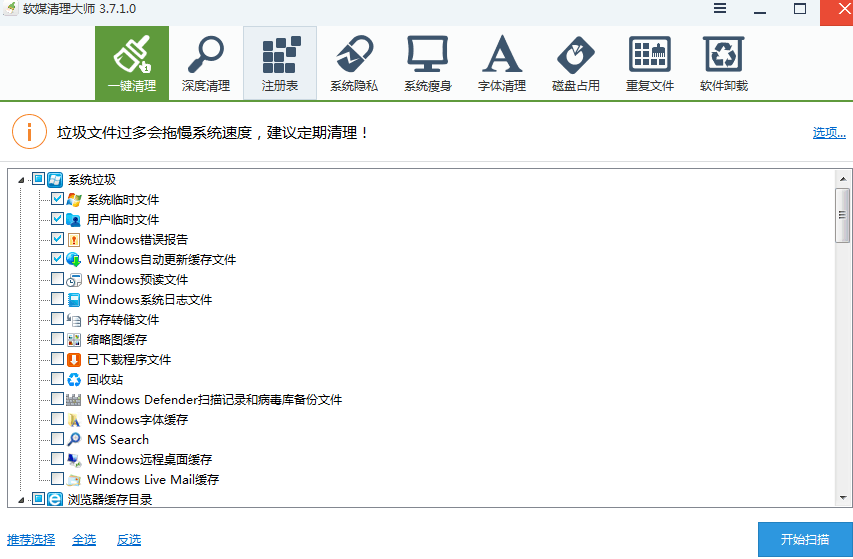The width and height of the screenshot is (853, 559).
Task: Select the Windows预读文件 row text
Action: coord(138,280)
